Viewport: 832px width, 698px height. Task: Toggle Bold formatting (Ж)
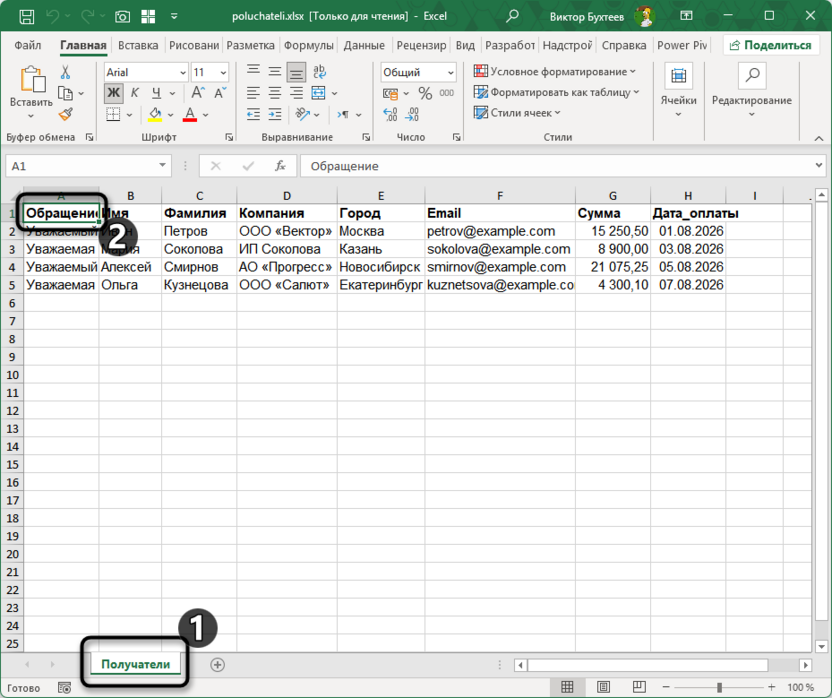113,93
